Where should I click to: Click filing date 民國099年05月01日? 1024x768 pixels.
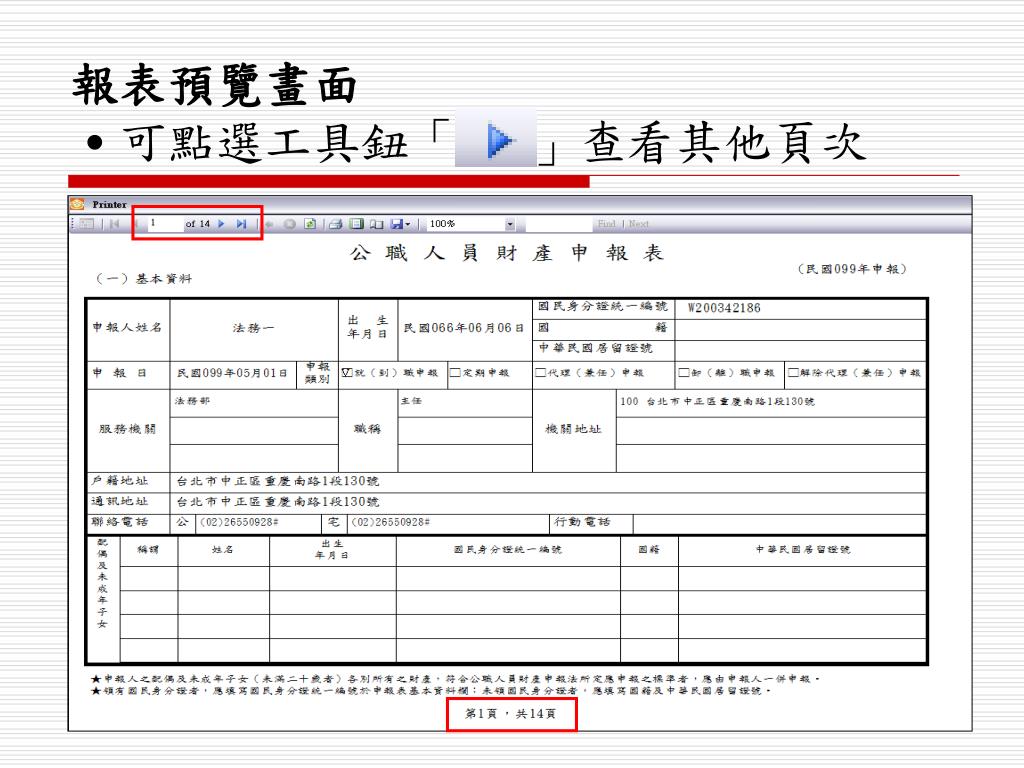[x=232, y=373]
